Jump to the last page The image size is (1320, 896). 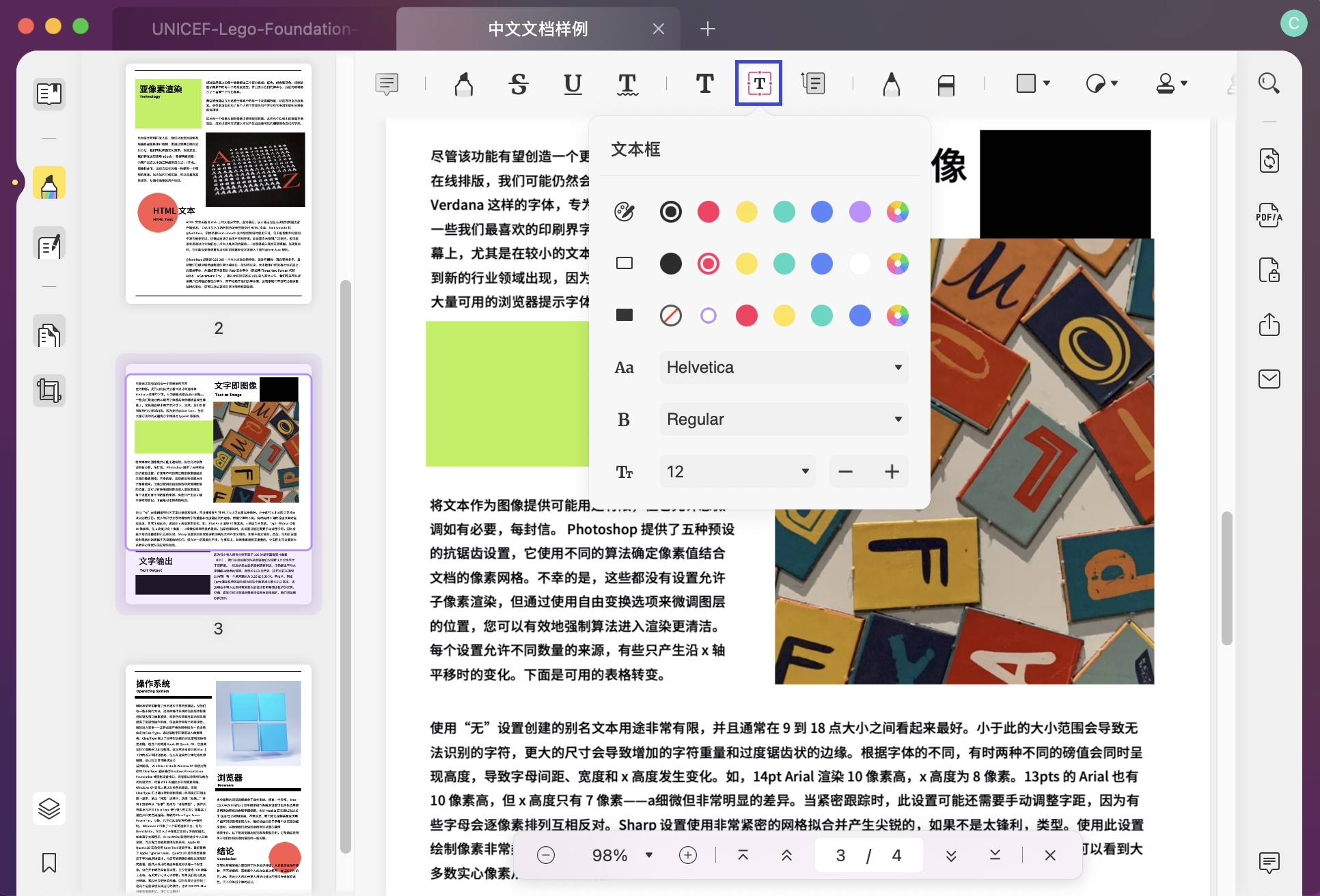point(995,855)
